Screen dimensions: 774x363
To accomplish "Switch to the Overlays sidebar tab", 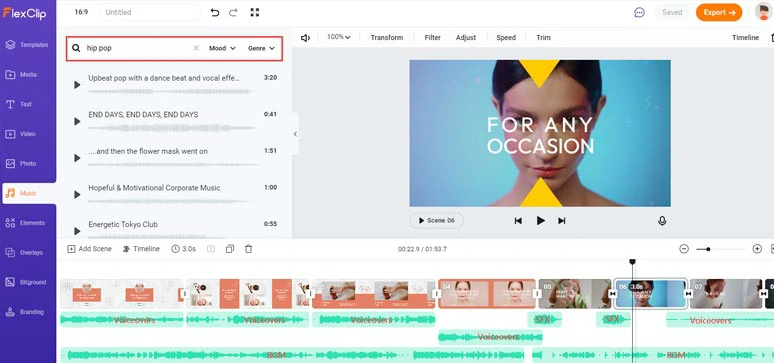I will (x=28, y=252).
